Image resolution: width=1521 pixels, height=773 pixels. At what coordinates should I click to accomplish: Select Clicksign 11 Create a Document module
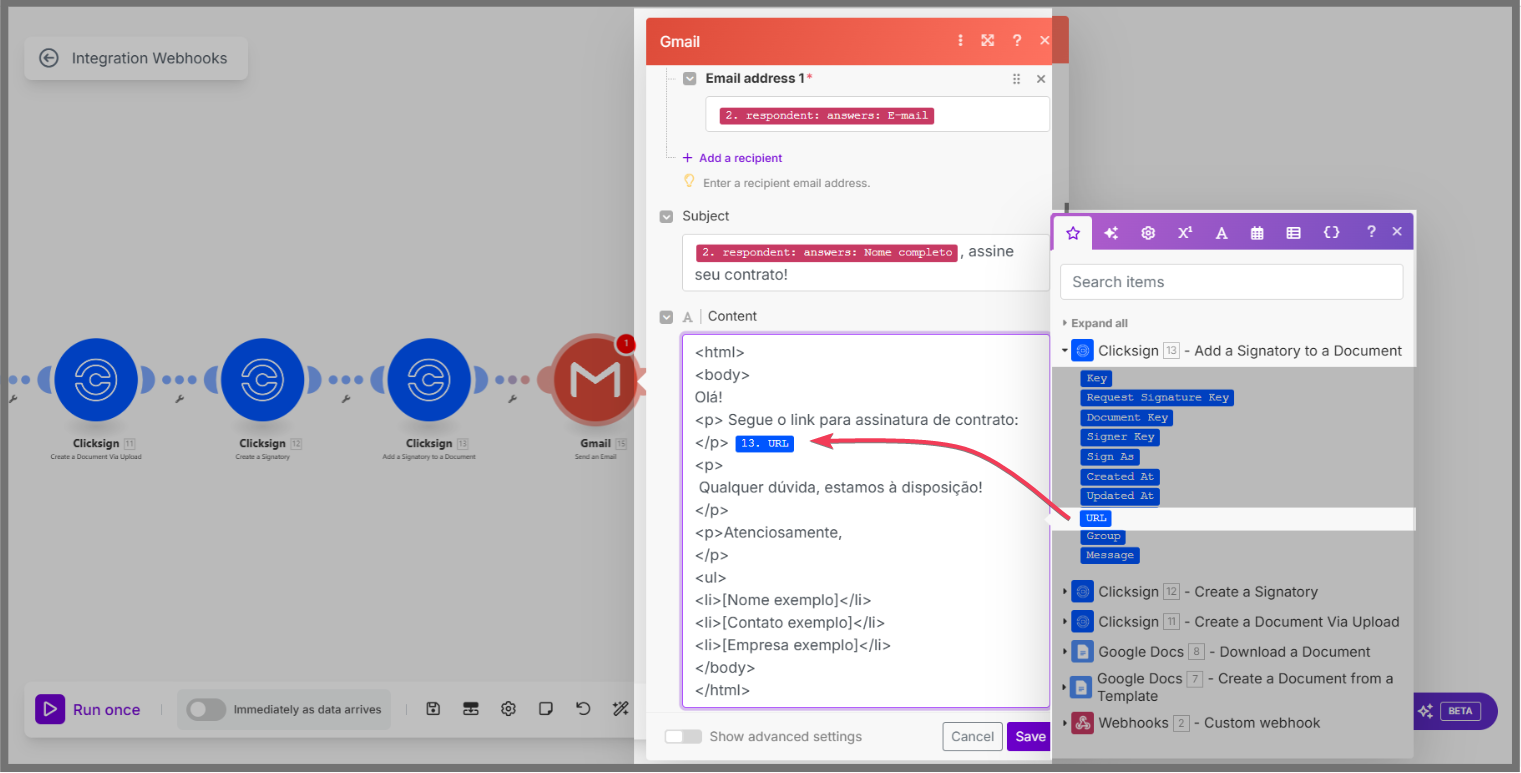(x=96, y=380)
